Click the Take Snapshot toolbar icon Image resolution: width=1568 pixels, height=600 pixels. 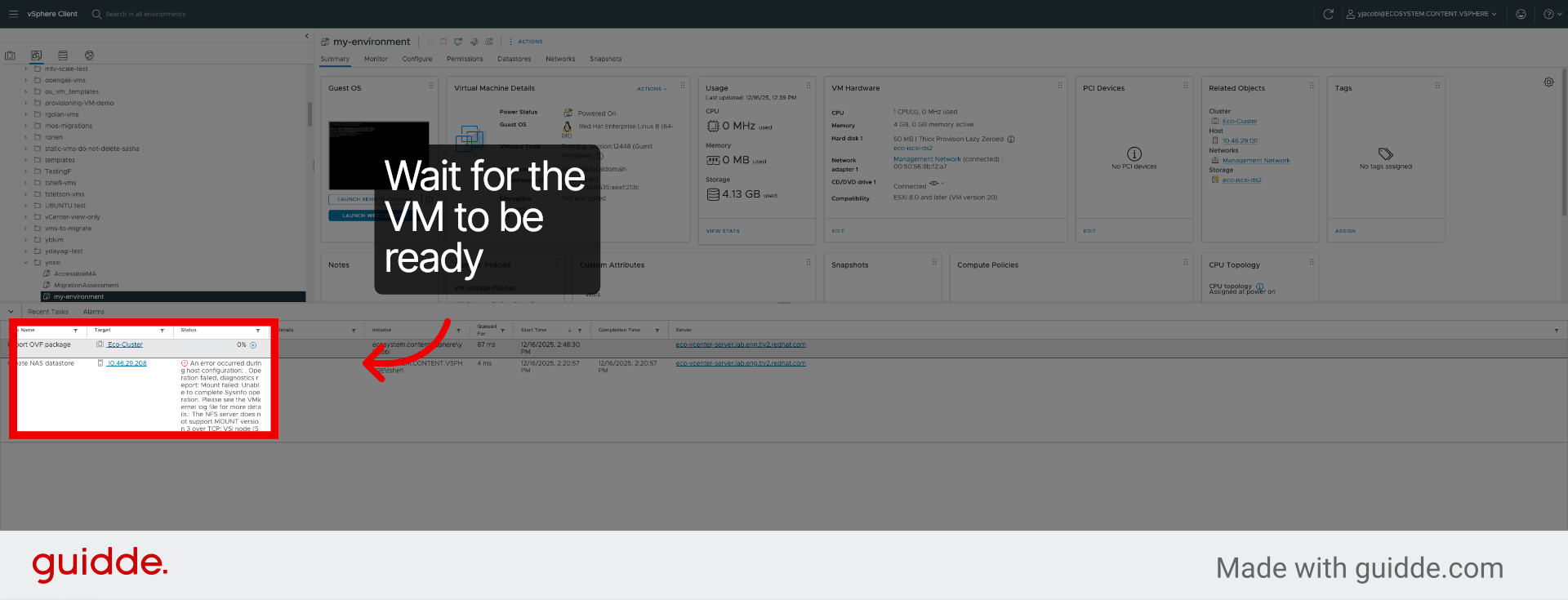(x=489, y=42)
